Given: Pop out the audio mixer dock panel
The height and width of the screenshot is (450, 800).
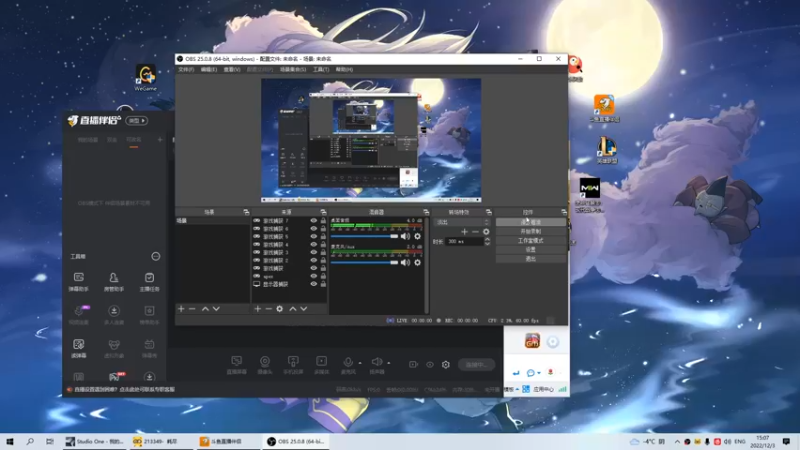Looking at the screenshot, I should click(426, 212).
